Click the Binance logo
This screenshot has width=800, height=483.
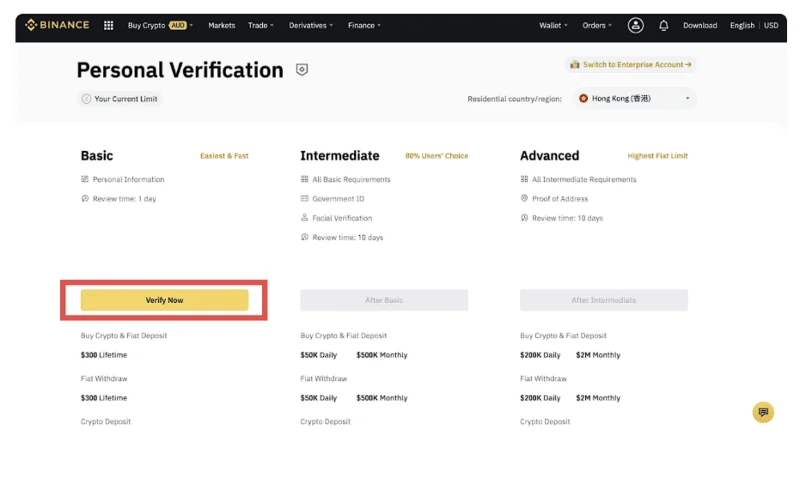coord(57,25)
